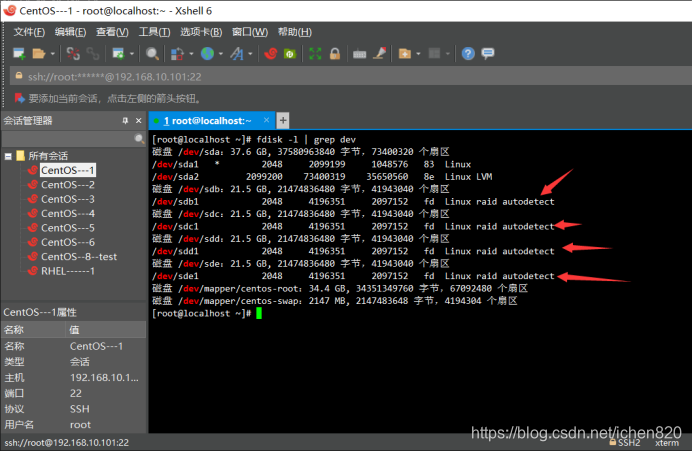Click the 名称 column header in properties
Image resolution: width=692 pixels, height=452 pixels.
click(x=34, y=330)
